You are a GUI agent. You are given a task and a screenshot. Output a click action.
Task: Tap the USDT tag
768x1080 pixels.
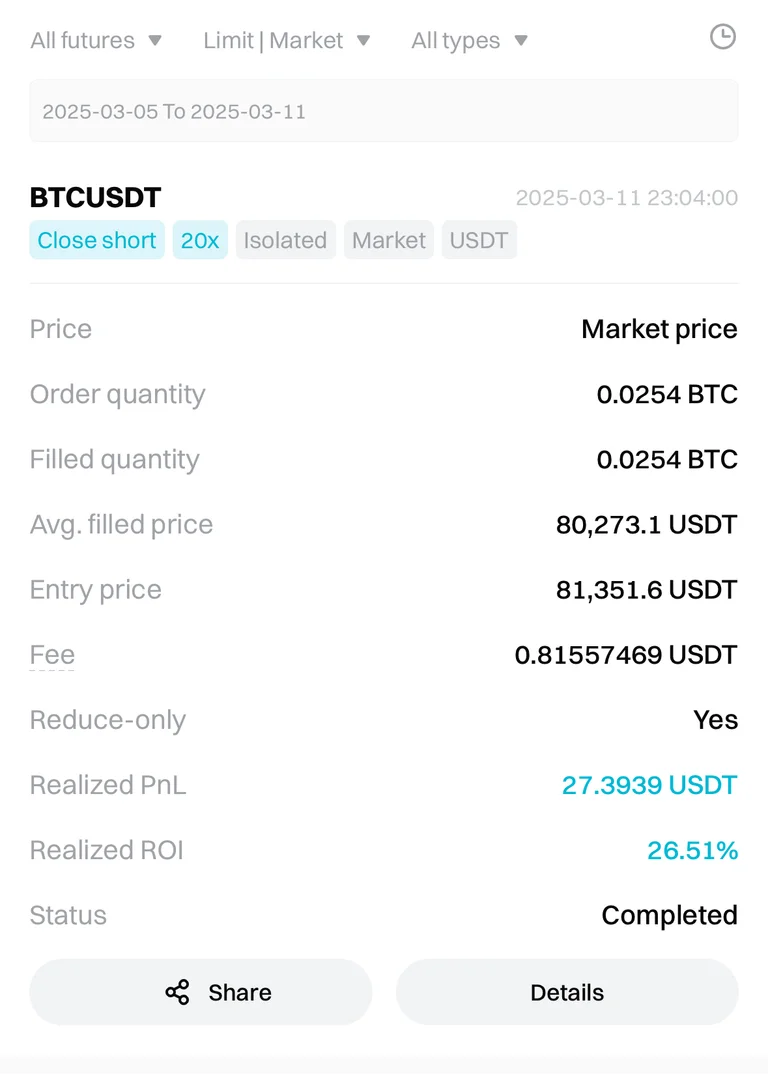coord(479,241)
